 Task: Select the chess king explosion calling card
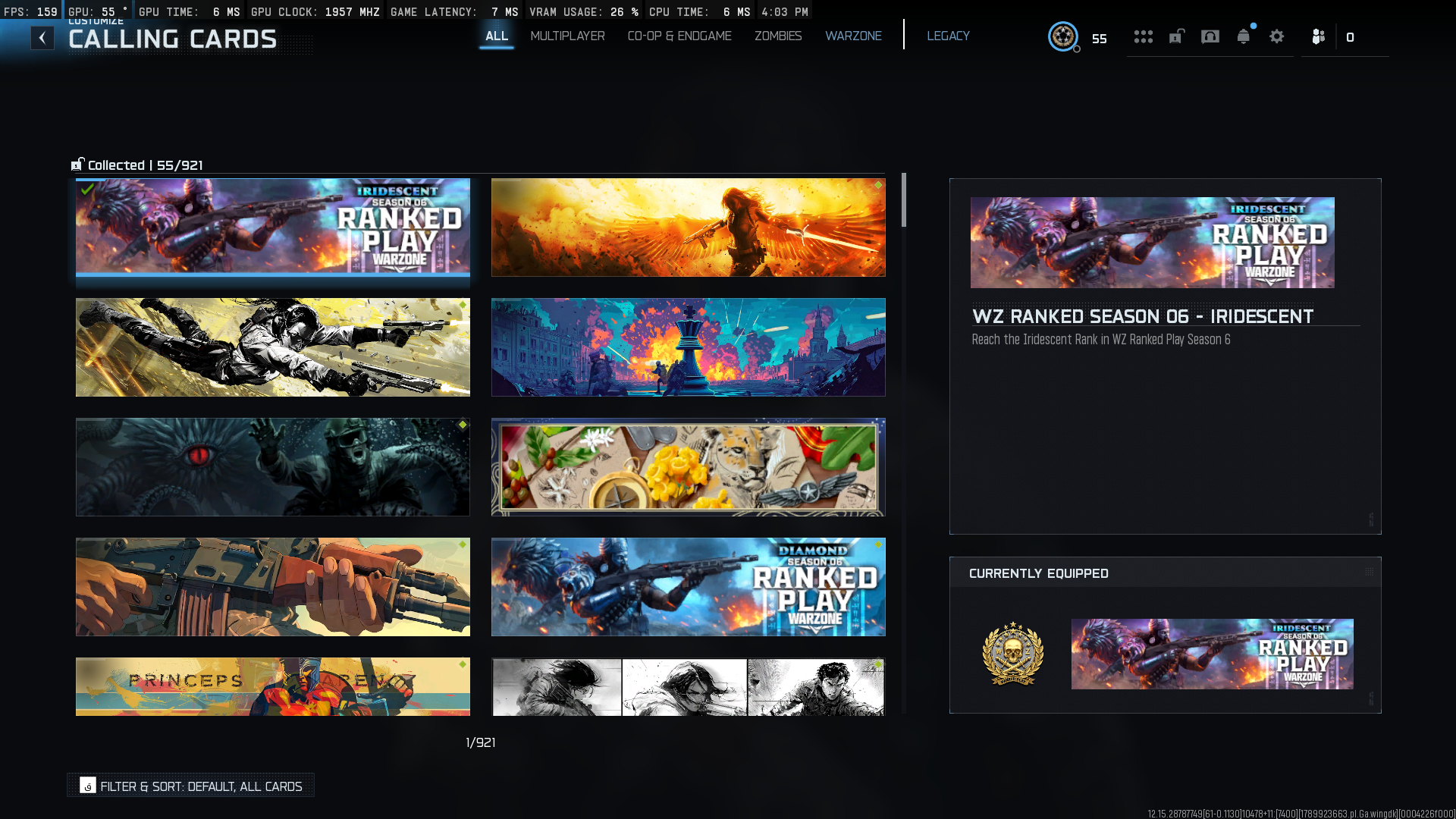coord(689,347)
